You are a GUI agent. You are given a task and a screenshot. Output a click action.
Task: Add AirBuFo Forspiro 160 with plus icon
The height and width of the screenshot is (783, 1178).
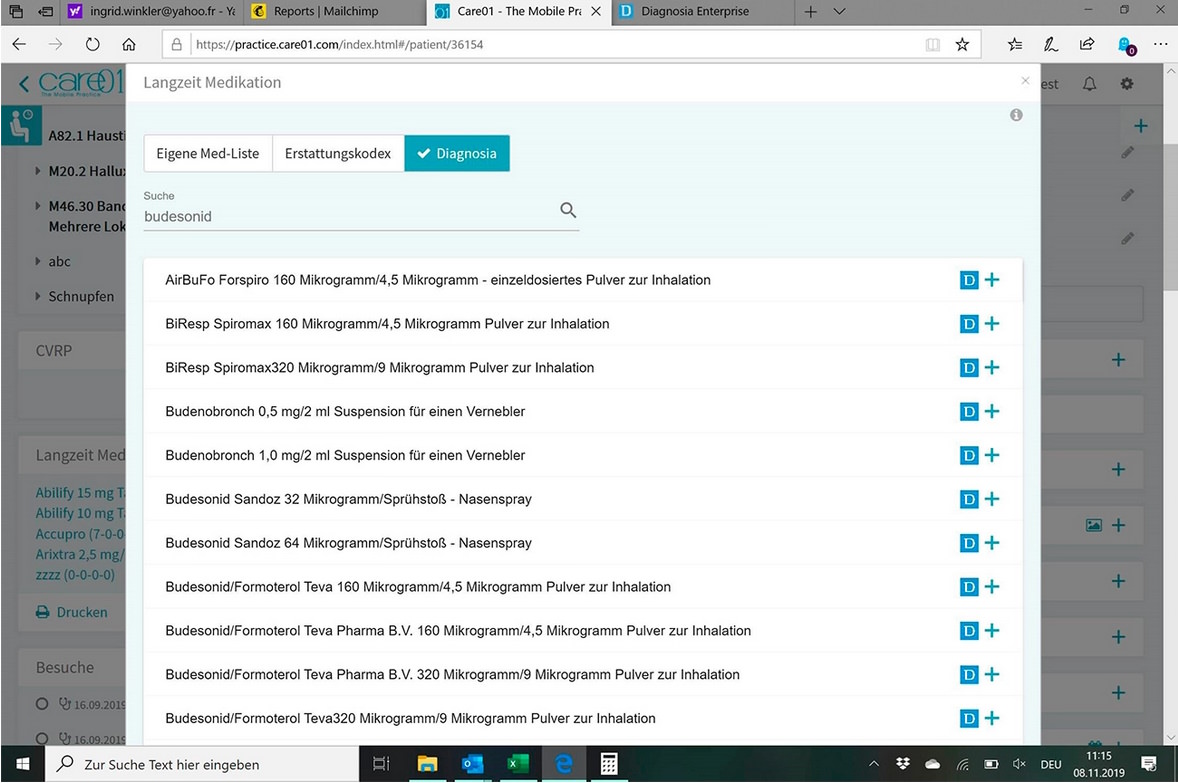[x=992, y=280]
